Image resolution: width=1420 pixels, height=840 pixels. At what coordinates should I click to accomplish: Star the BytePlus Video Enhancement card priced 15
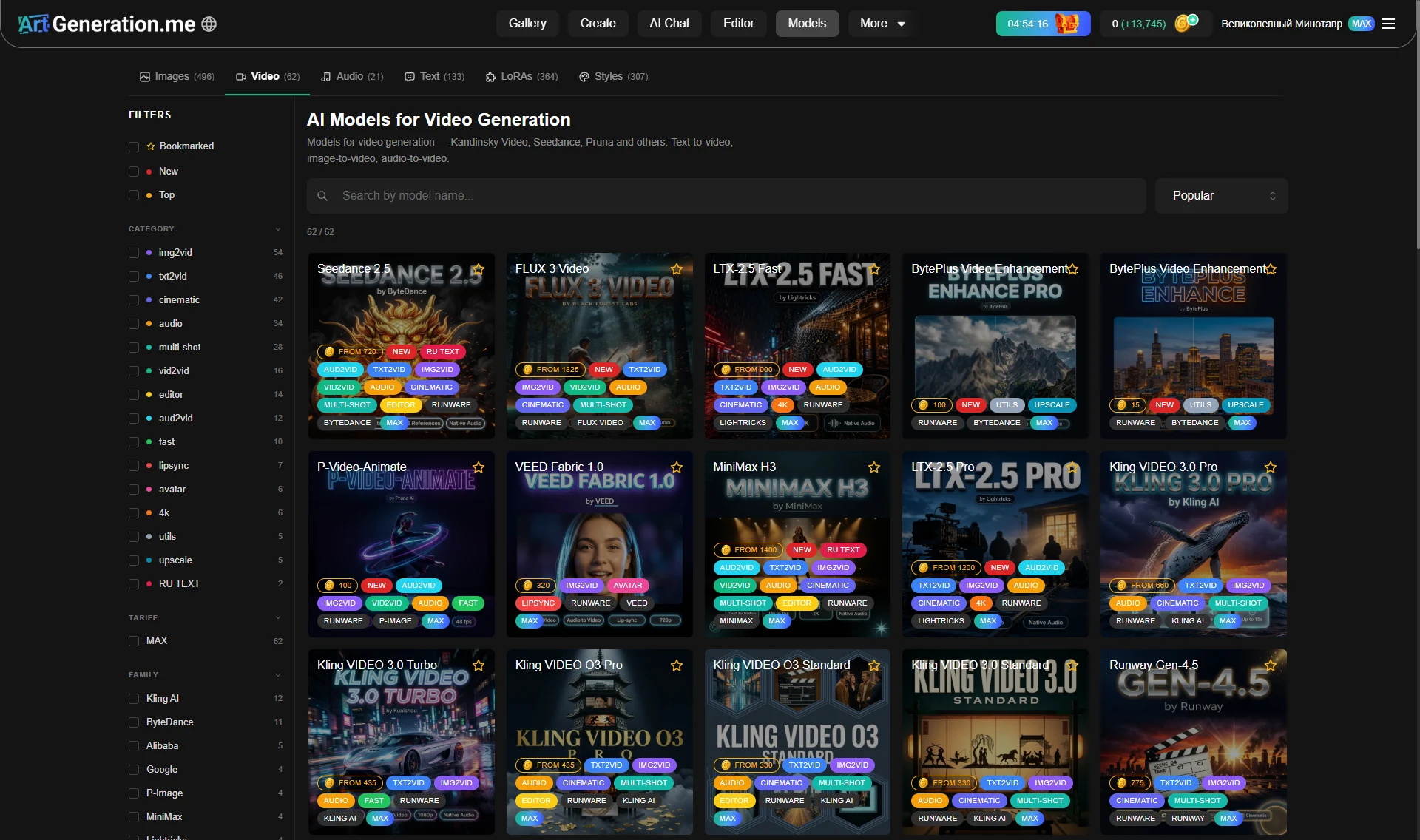[x=1271, y=269]
